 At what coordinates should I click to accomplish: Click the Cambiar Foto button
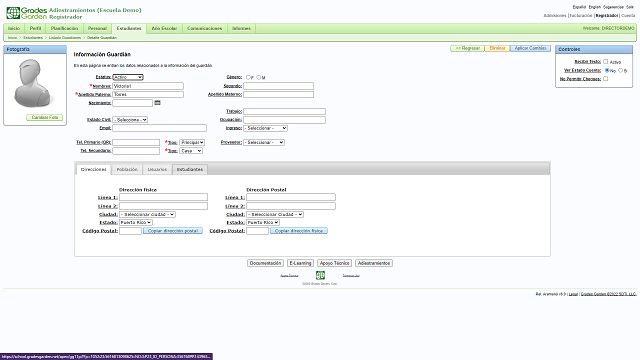[x=44, y=118]
